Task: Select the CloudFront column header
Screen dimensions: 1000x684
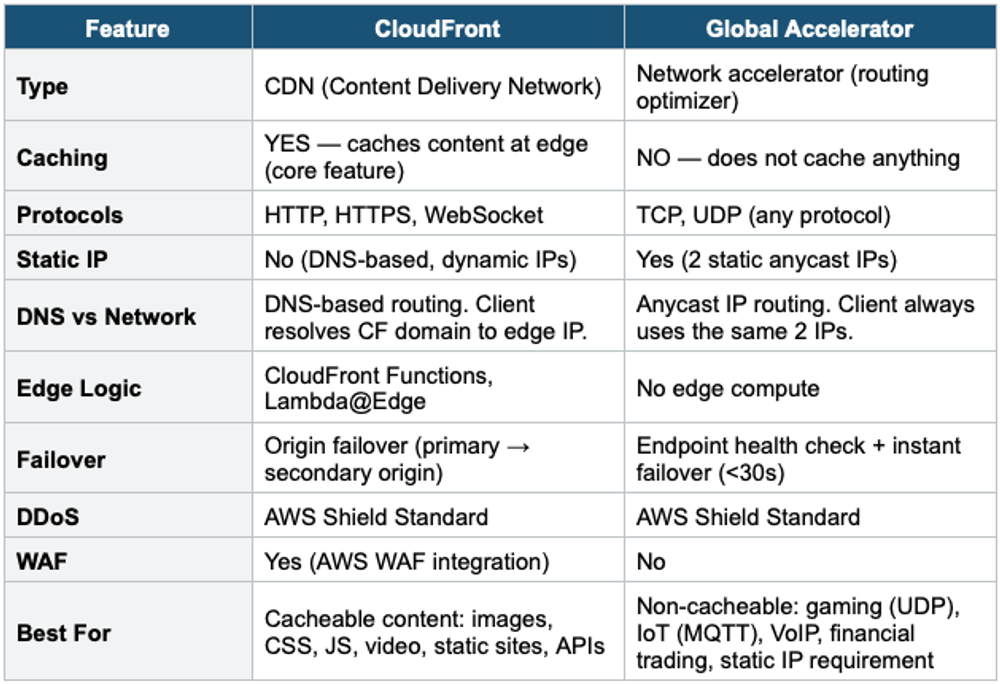Action: coord(438,28)
